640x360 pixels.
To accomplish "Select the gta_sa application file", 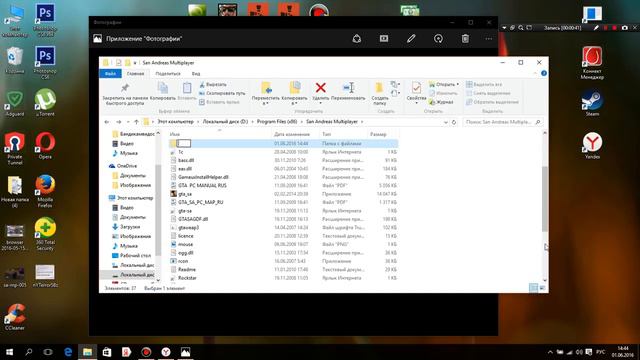I will (185, 194).
